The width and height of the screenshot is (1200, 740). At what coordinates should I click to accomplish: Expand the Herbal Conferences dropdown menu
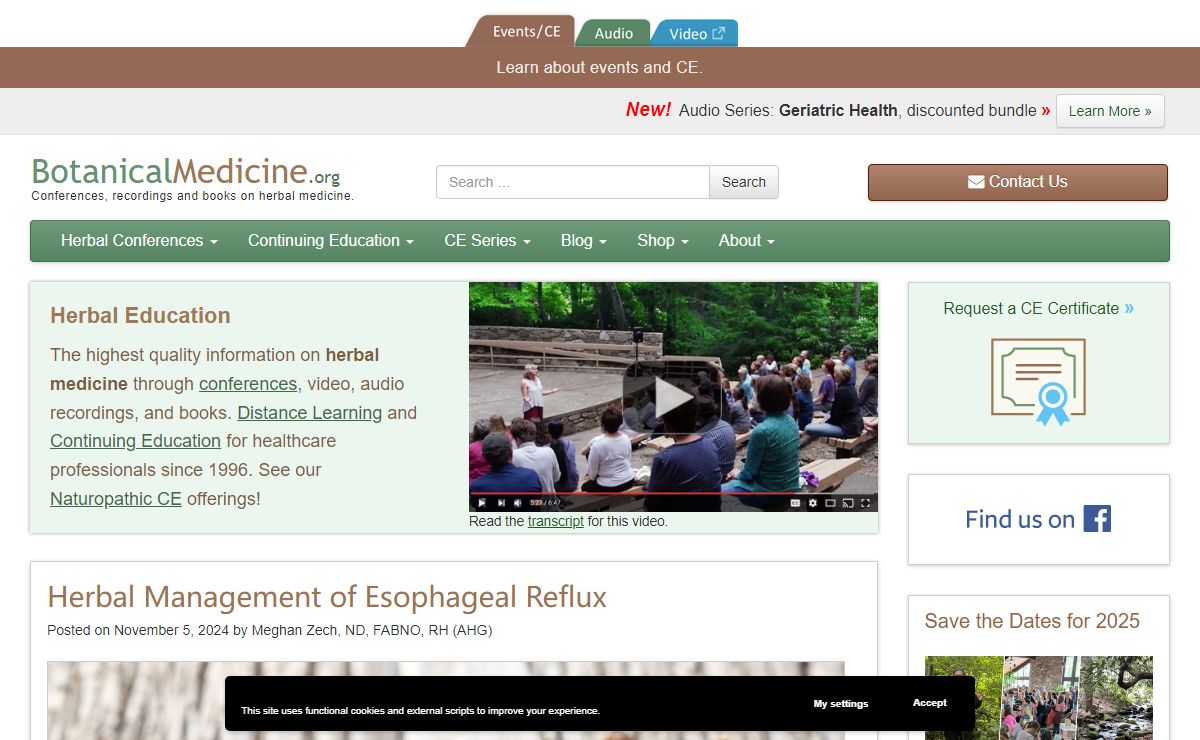pos(139,240)
